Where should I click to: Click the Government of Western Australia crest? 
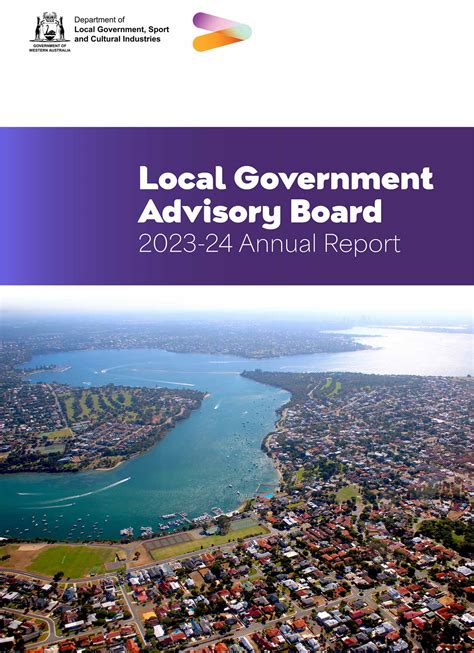(x=50, y=32)
